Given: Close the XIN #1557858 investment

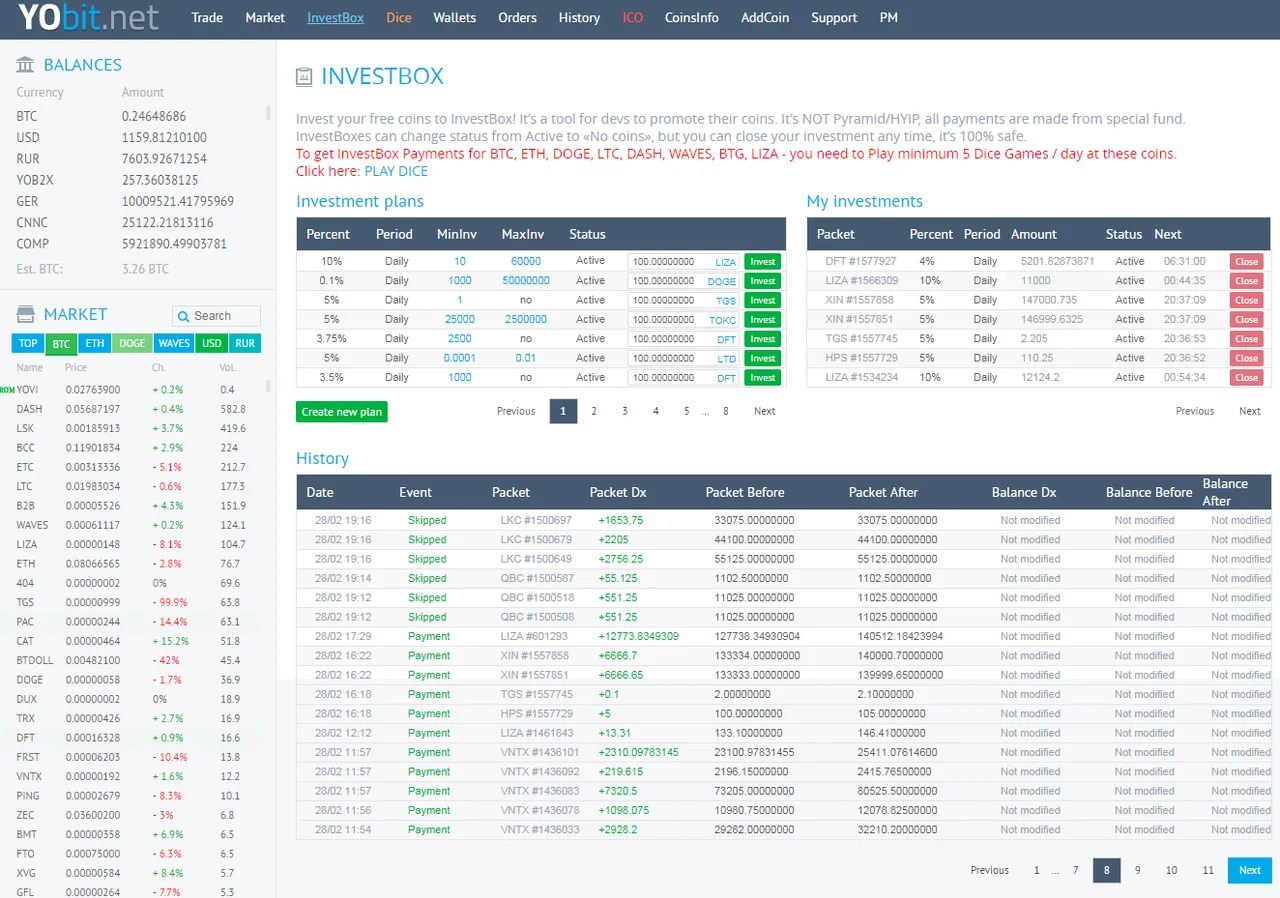Looking at the screenshot, I should pyautogui.click(x=1247, y=300).
